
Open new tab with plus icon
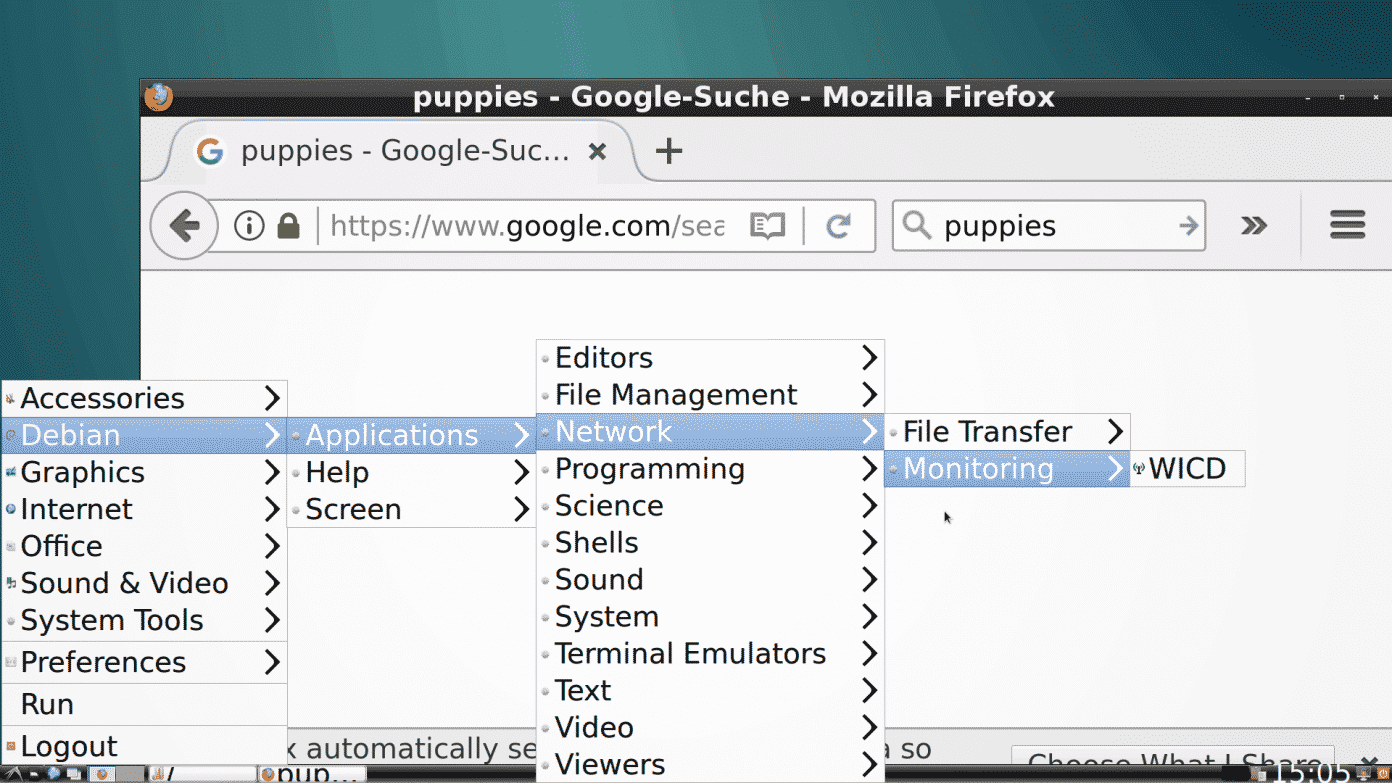tap(668, 151)
